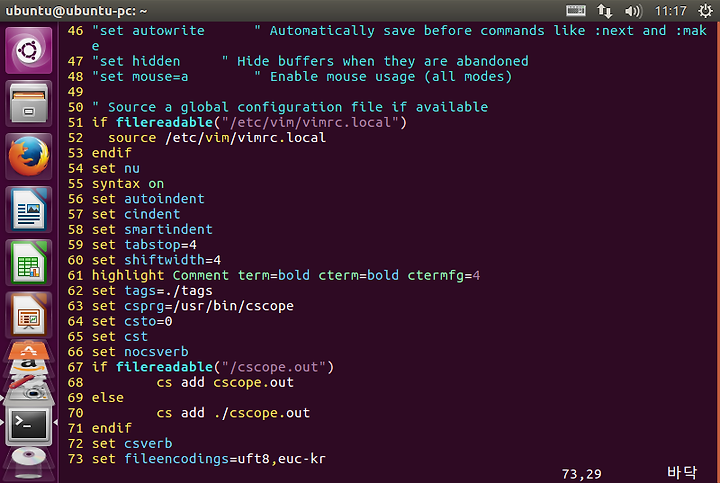Click 'set cst' on line 65

pyautogui.click(x=120, y=337)
